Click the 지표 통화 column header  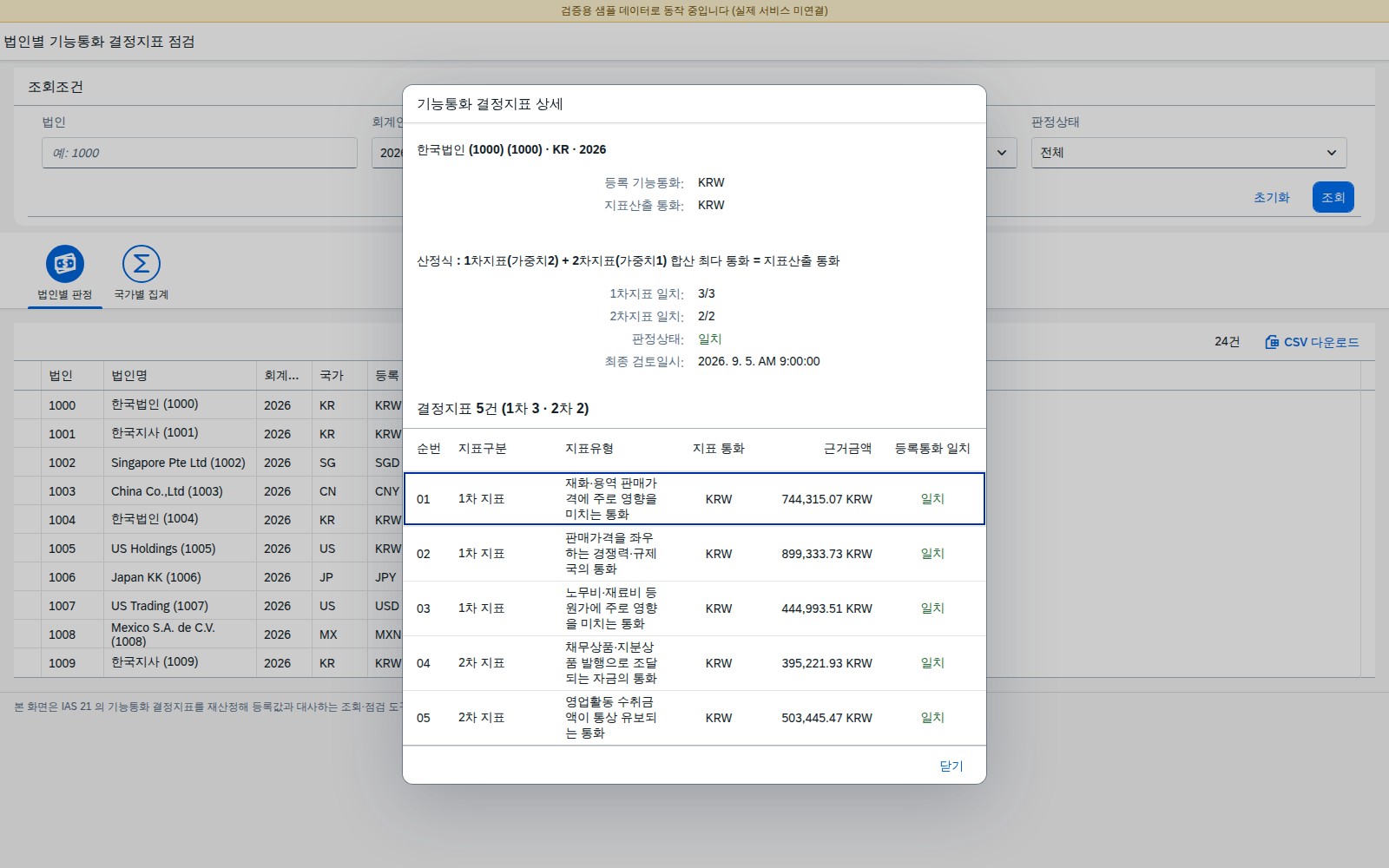[x=719, y=449]
